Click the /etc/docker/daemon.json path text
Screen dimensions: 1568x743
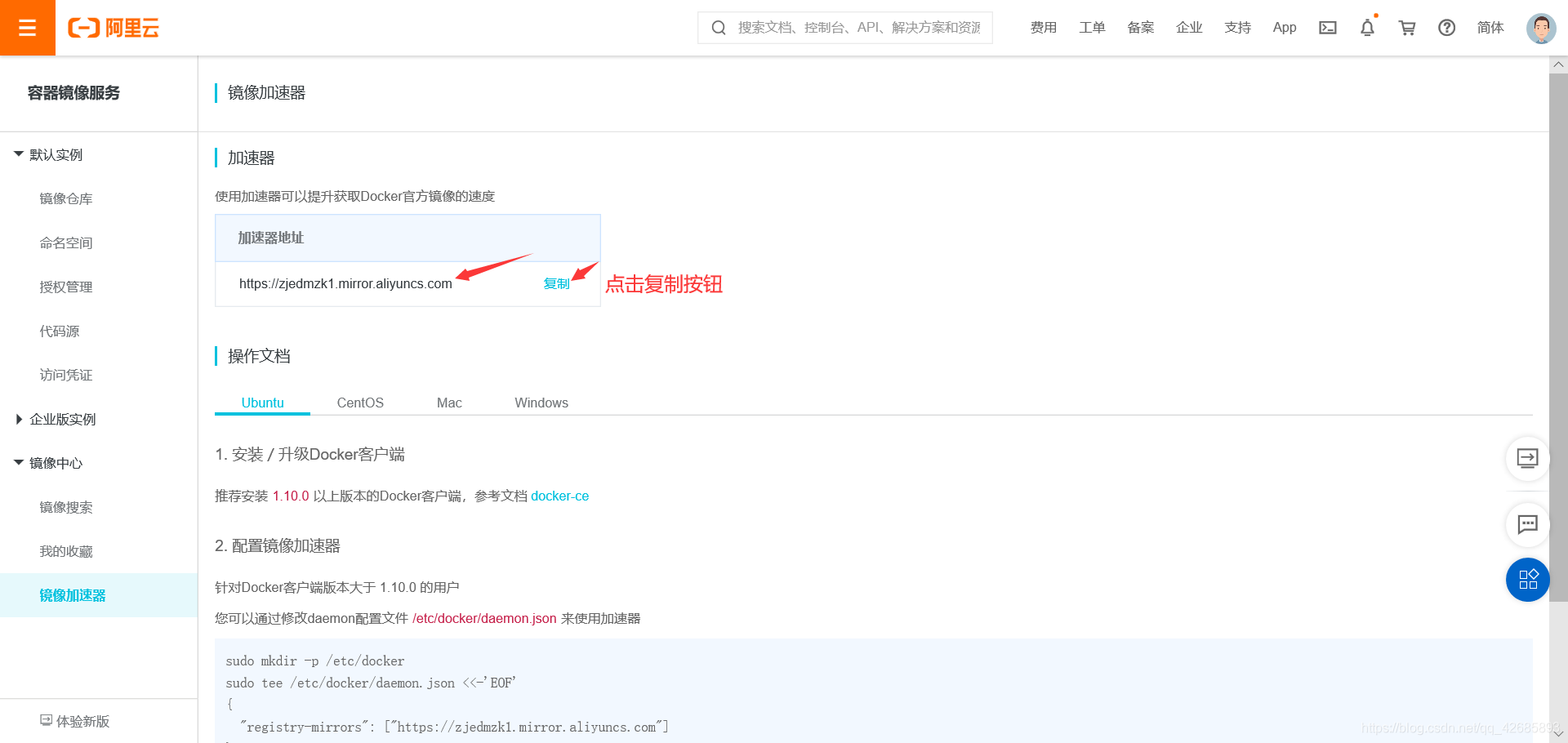click(x=484, y=618)
